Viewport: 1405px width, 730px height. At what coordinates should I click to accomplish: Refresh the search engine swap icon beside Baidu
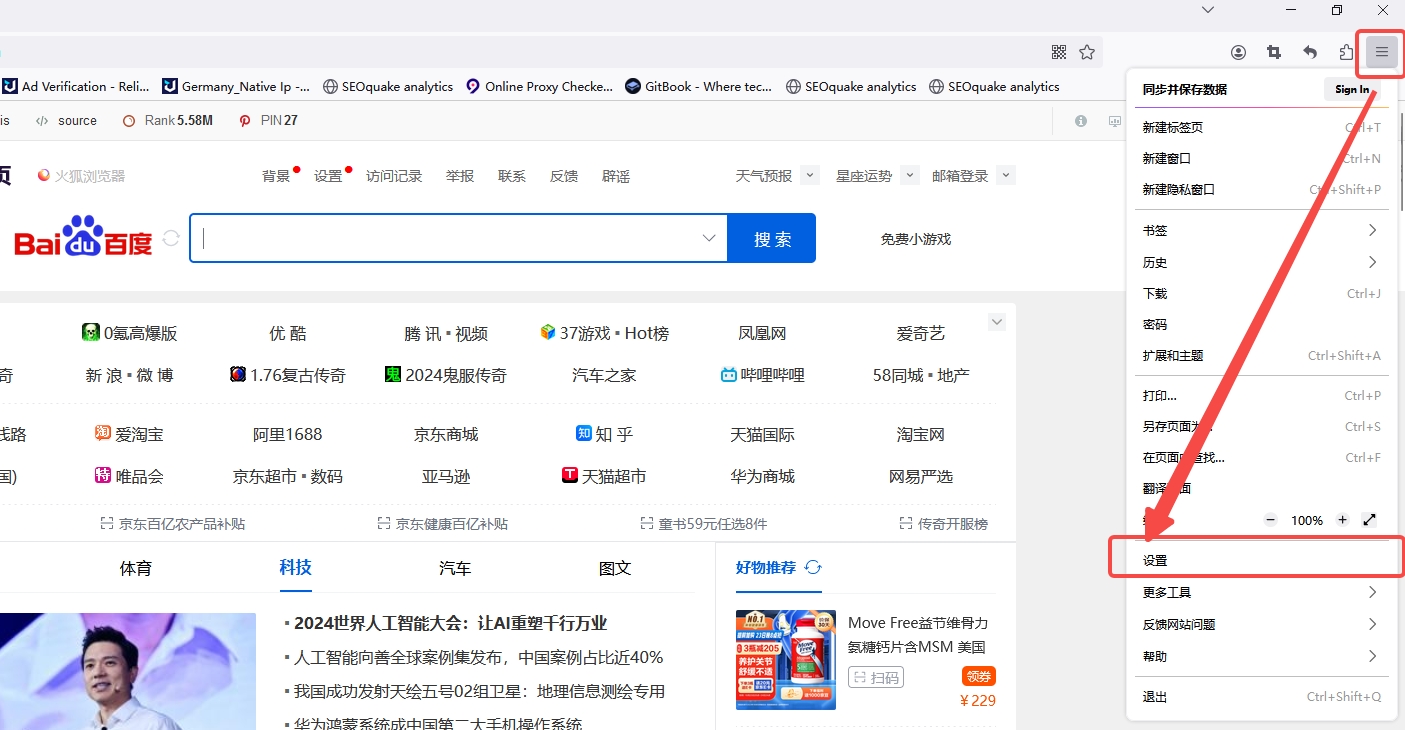click(171, 238)
